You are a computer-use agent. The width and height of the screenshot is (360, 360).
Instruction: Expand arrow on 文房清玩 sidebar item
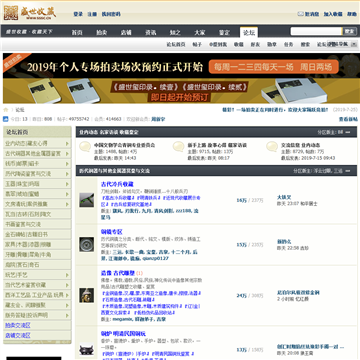(67, 204)
